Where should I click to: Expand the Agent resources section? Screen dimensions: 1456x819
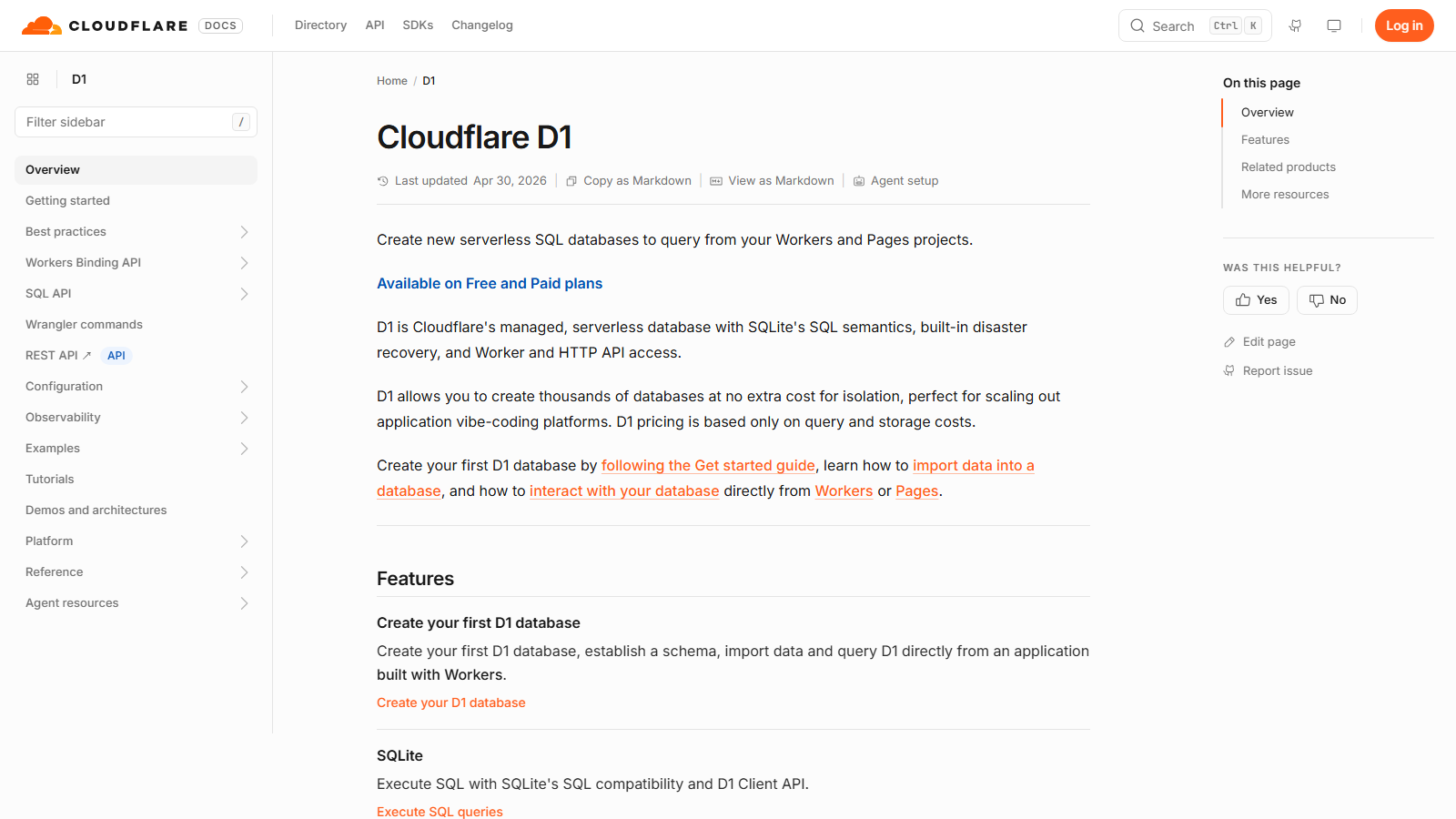tap(244, 603)
